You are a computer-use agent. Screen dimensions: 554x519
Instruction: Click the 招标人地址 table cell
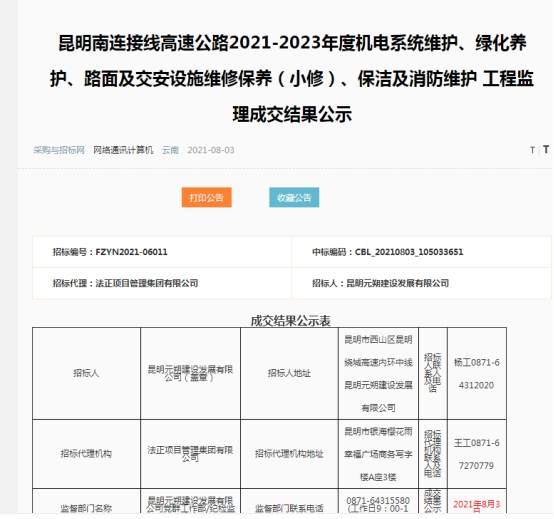(289, 373)
